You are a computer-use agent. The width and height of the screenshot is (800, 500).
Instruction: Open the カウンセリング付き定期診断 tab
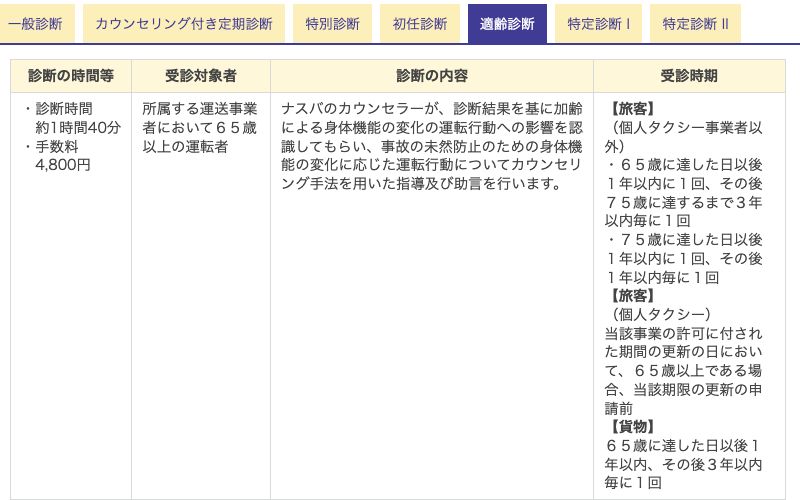point(184,23)
